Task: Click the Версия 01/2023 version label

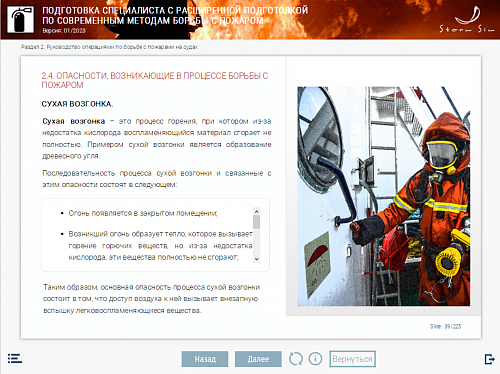Action: pos(64,31)
